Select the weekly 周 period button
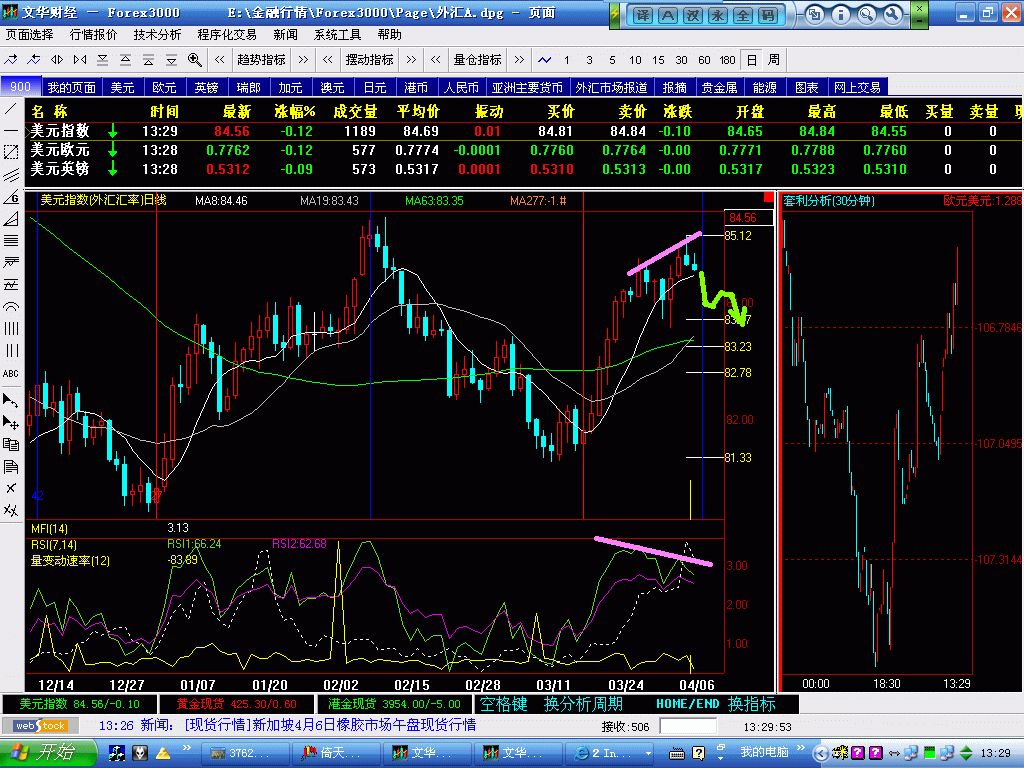Screen dimensions: 1024x768 [x=774, y=60]
